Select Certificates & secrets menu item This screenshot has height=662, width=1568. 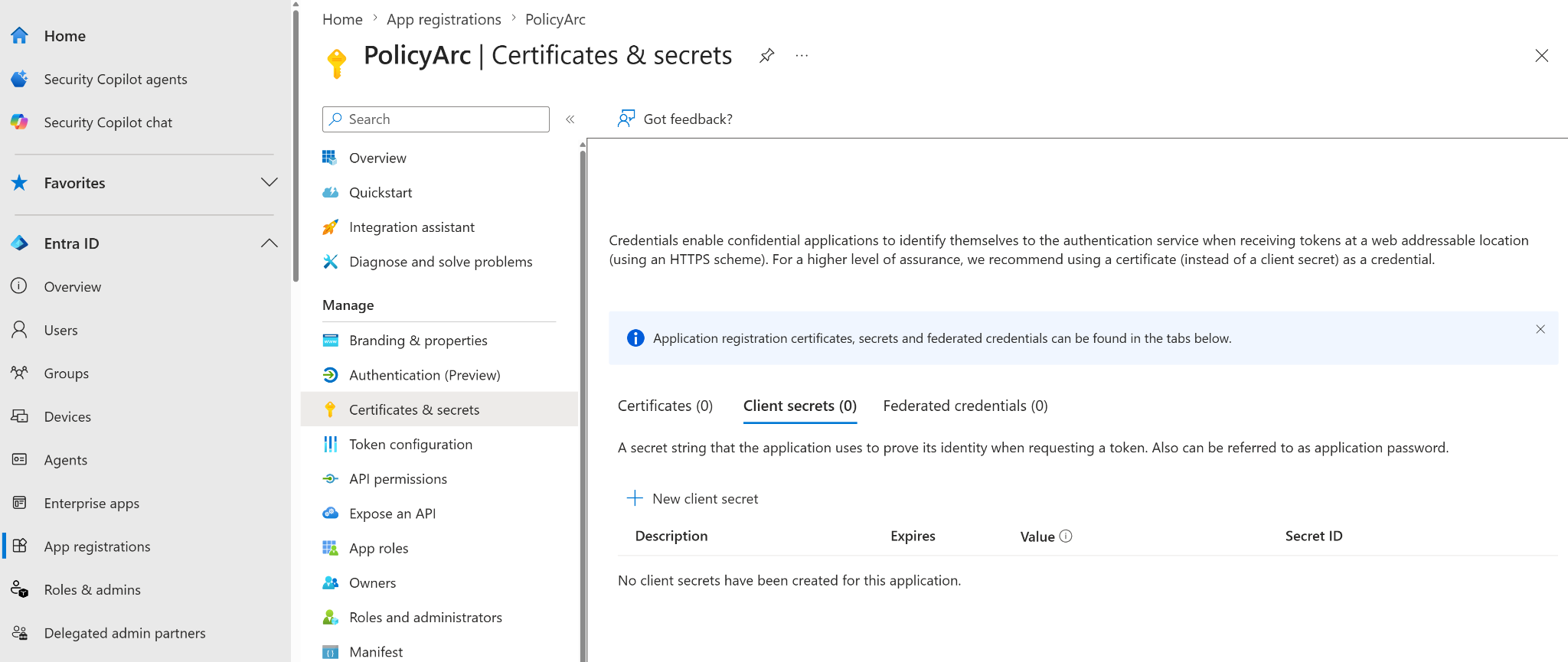click(x=439, y=409)
